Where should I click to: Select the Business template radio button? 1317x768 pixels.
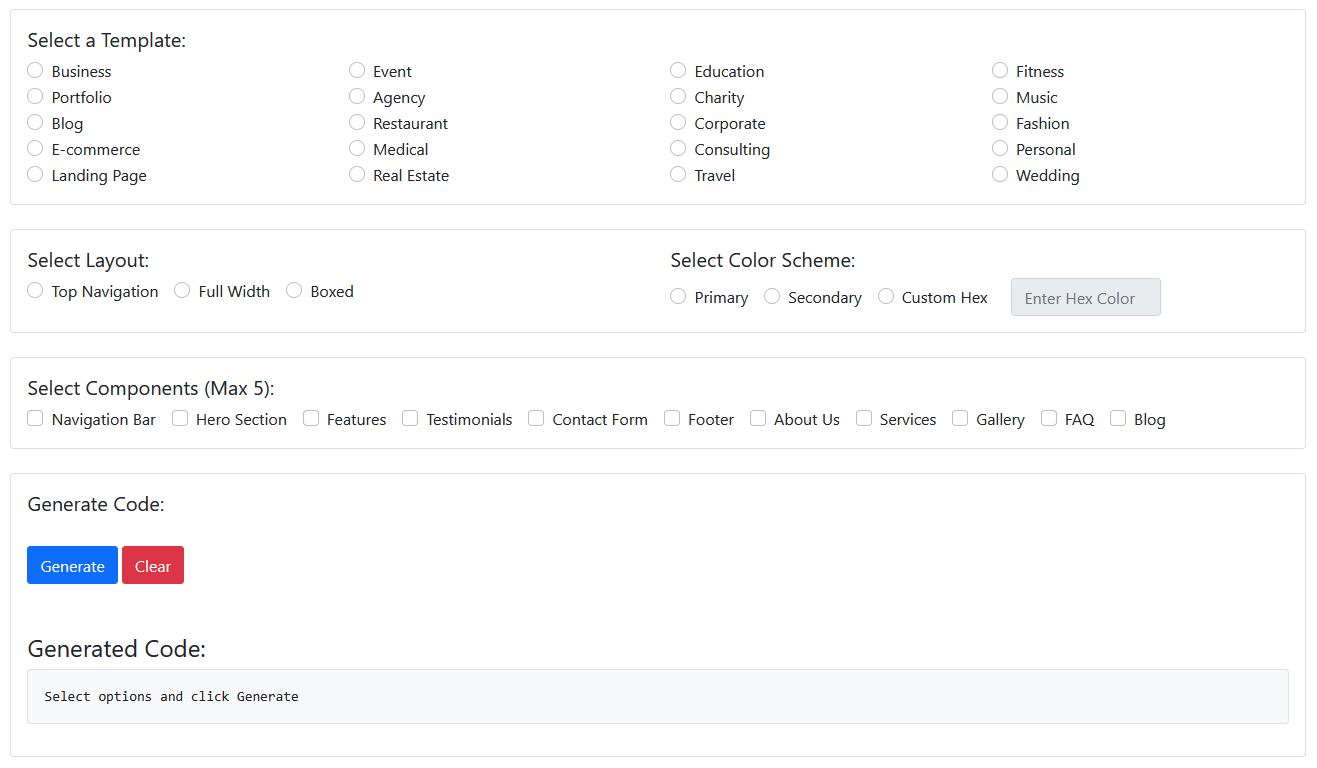click(x=35, y=70)
